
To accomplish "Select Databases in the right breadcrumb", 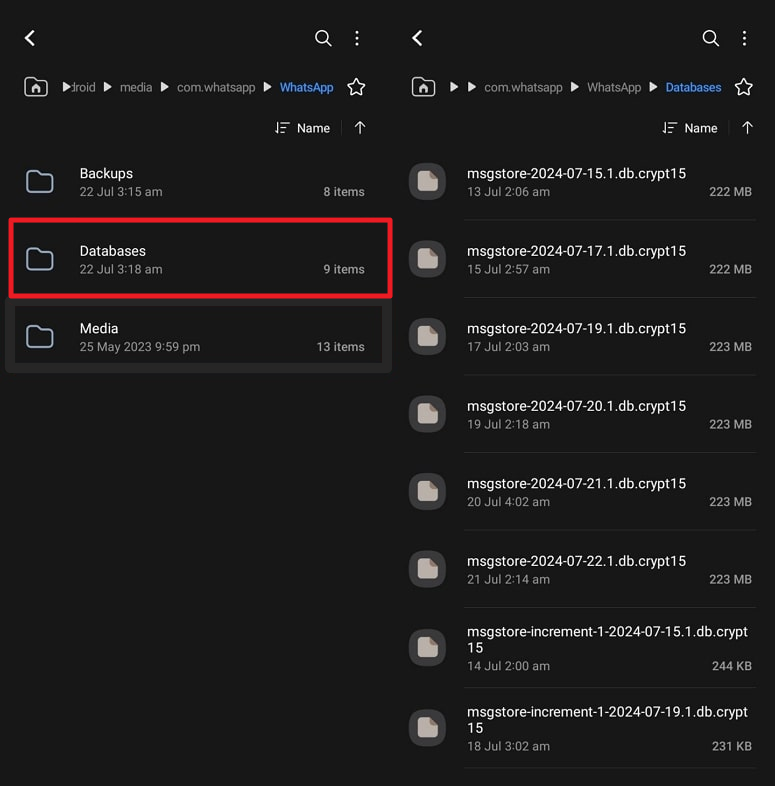I will click(x=693, y=87).
